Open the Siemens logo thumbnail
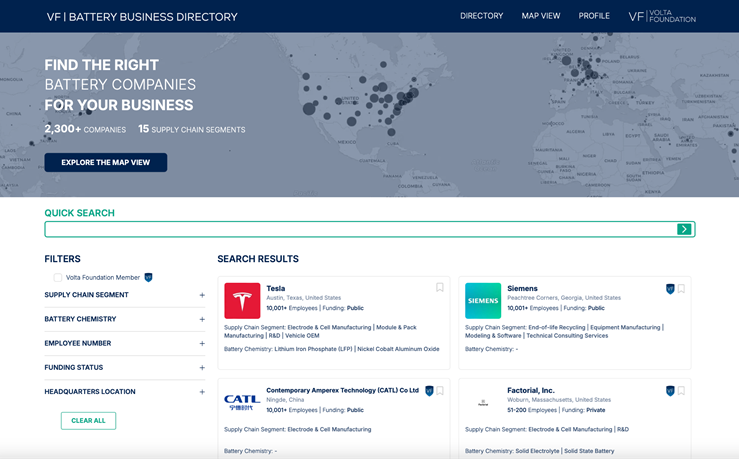The image size is (739, 459). tap(483, 301)
